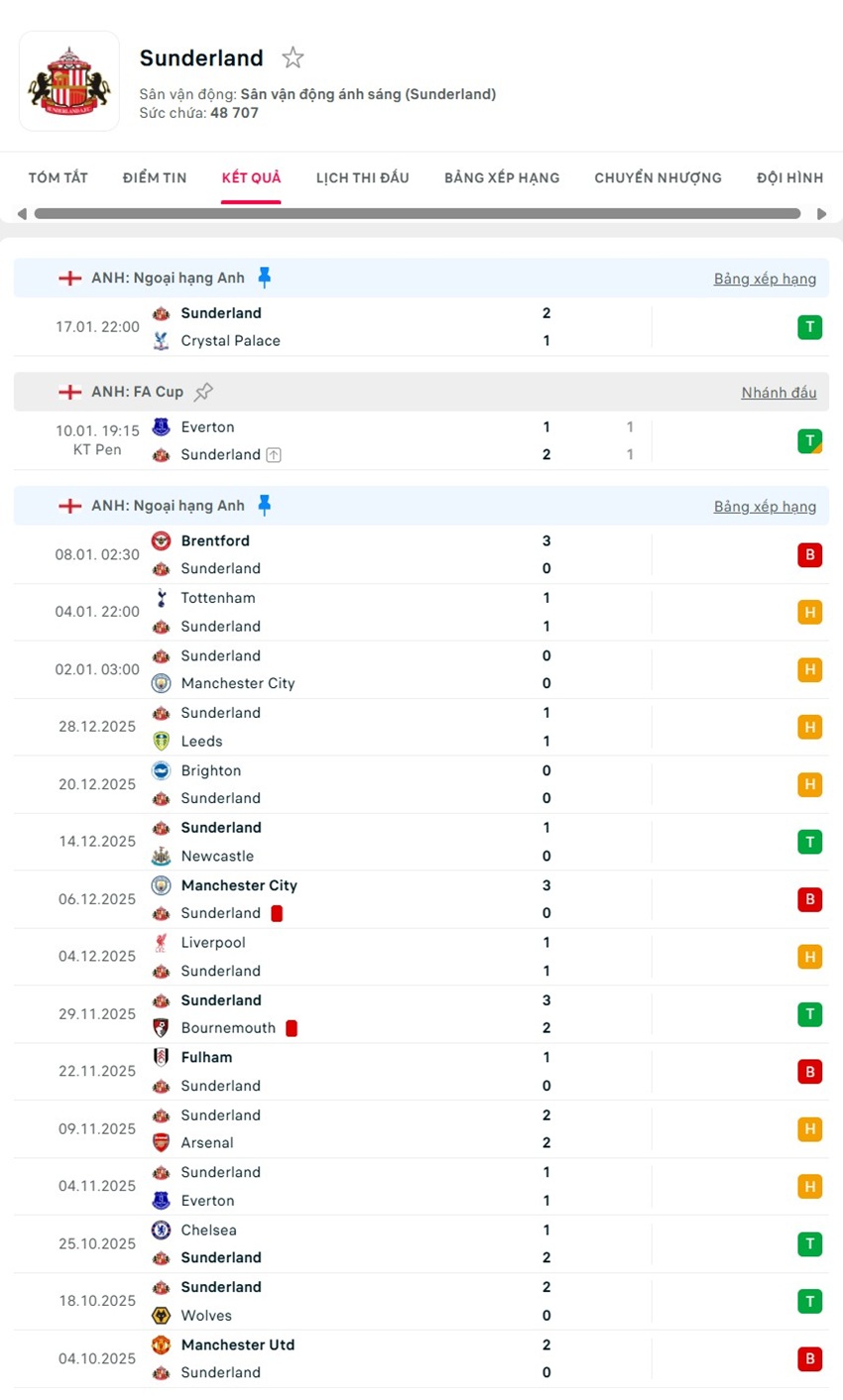This screenshot has height=1400, width=843.
Task: Click the red B badge for Brentford match
Action: [x=809, y=554]
